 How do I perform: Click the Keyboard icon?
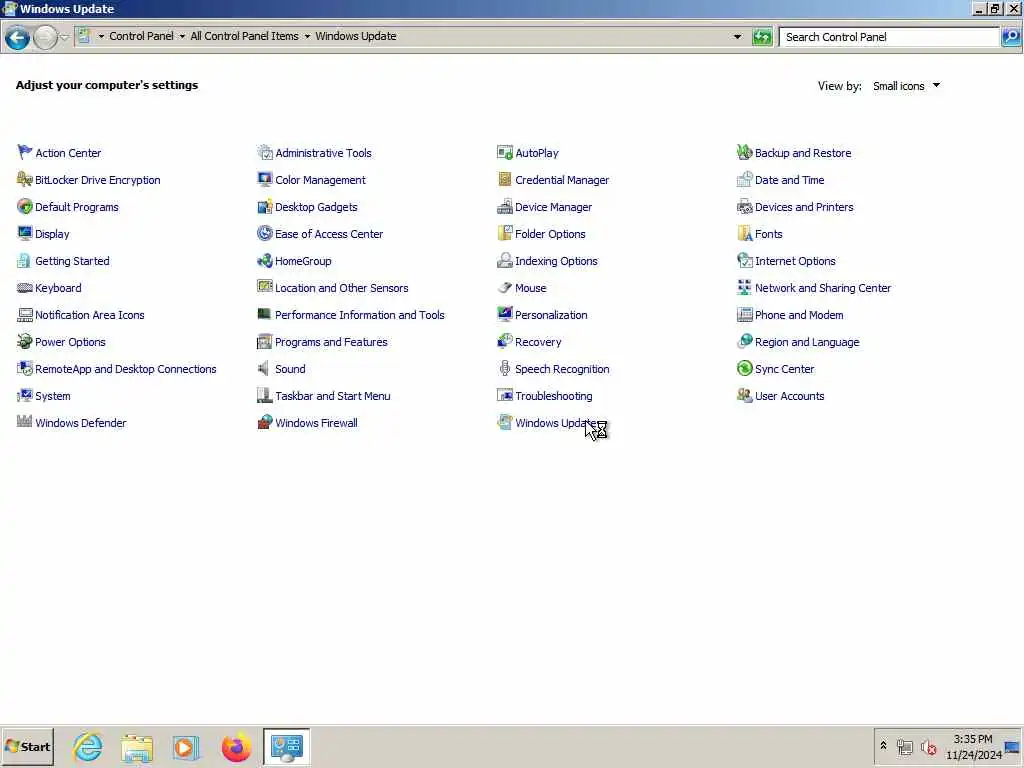pos(25,287)
